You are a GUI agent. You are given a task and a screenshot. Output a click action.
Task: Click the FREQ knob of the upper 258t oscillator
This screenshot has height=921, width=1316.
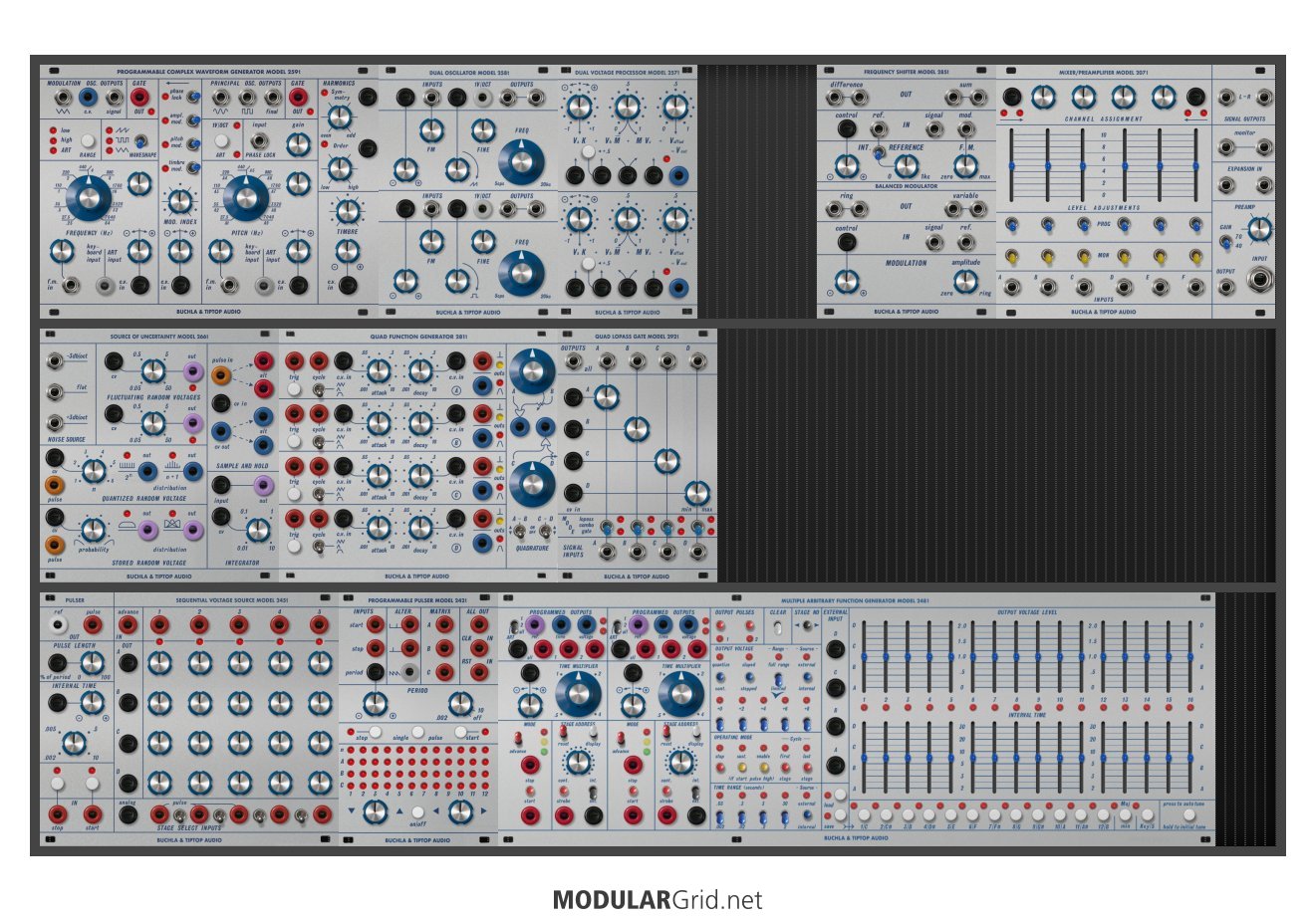coord(522,160)
